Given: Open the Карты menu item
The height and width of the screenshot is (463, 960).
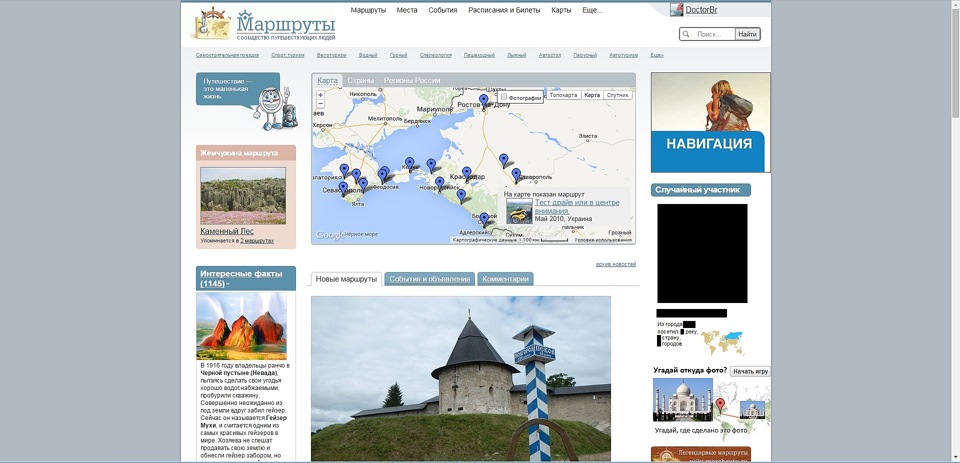Looking at the screenshot, I should click(x=561, y=10).
